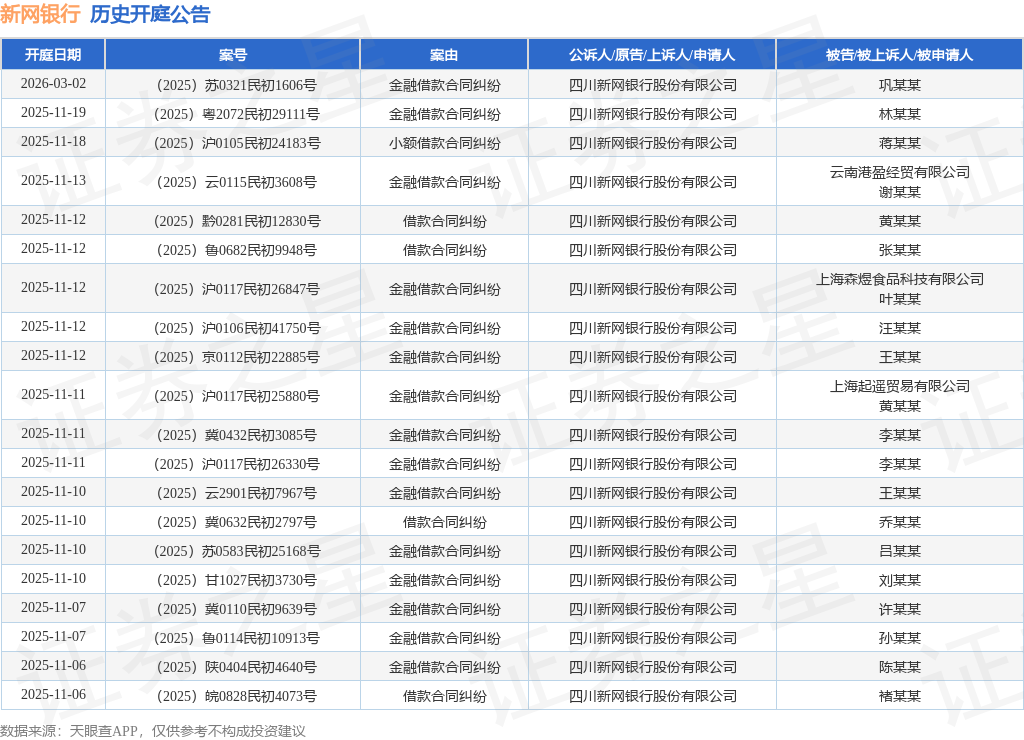This screenshot has height=740, width=1024.
Task: Select the 案号 column header
Action: coord(232,55)
